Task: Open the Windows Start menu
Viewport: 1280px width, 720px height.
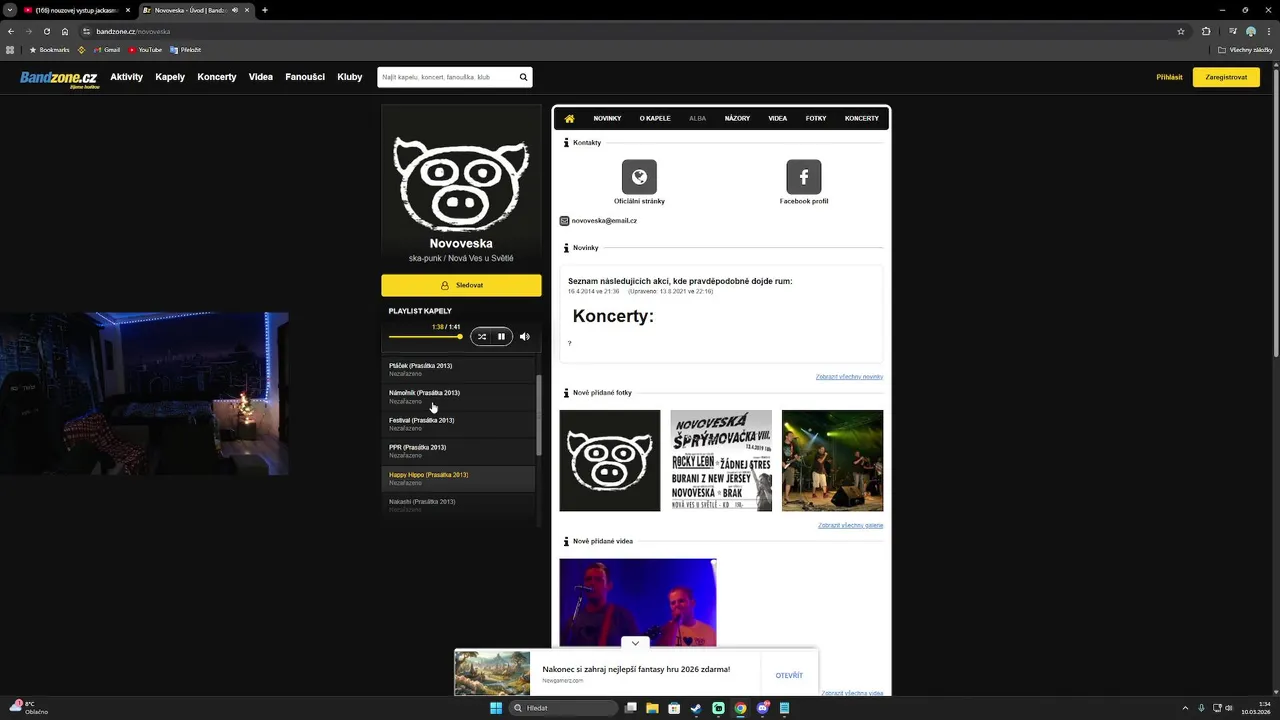Action: [495, 708]
